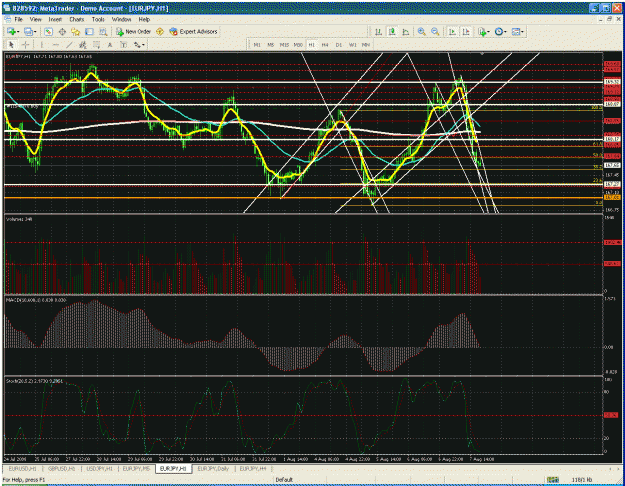Screen dimensions: 625x486
Task: Switch to Bar Chart display icon
Action: [378, 31]
